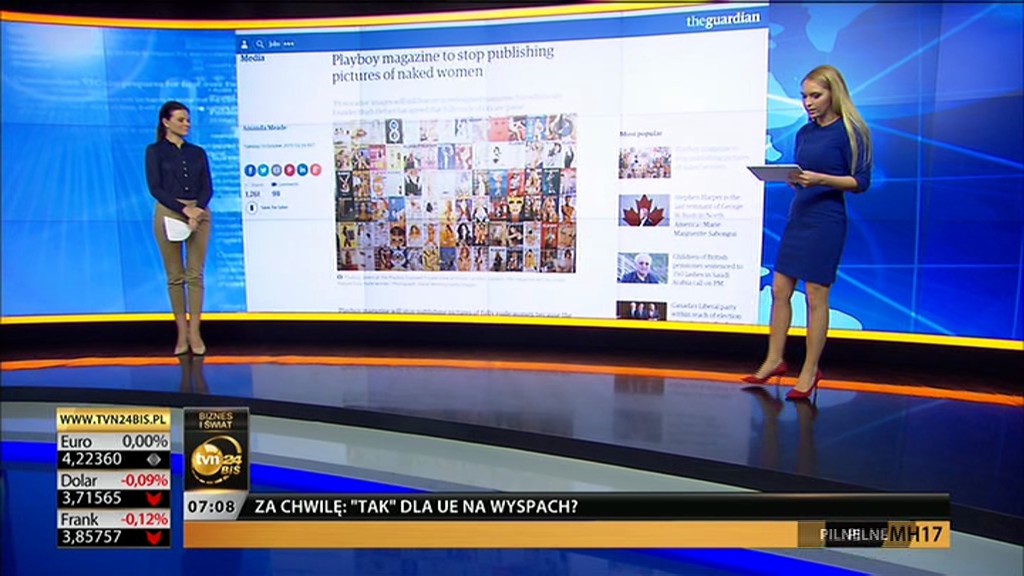The image size is (1024, 576).
Task: Share article via the grey email icon
Action: (x=276, y=170)
